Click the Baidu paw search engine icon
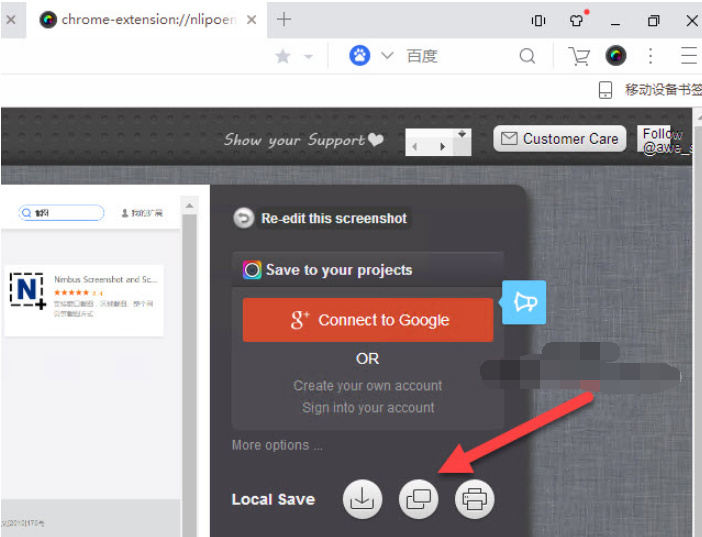This screenshot has width=702, height=537. tap(360, 56)
